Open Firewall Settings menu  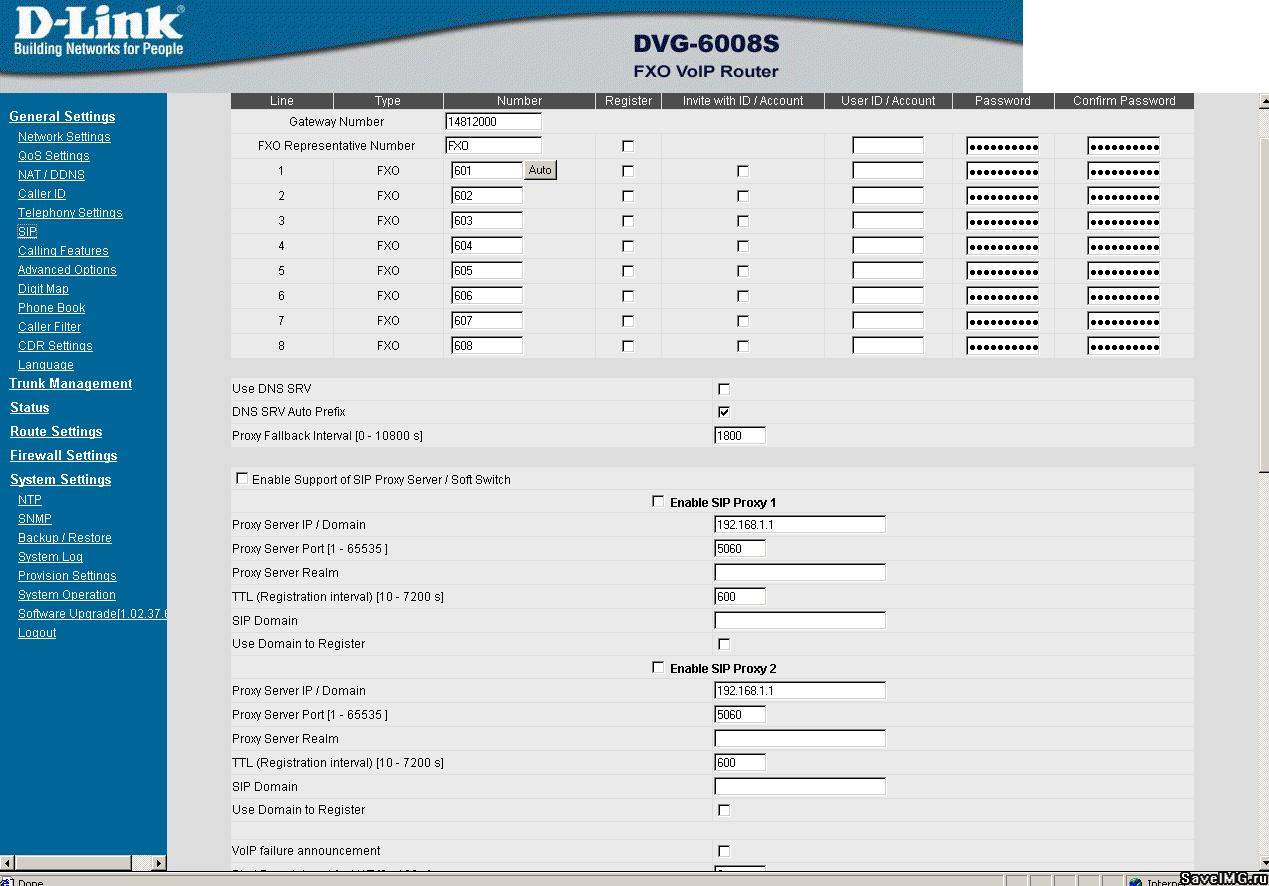click(x=64, y=456)
